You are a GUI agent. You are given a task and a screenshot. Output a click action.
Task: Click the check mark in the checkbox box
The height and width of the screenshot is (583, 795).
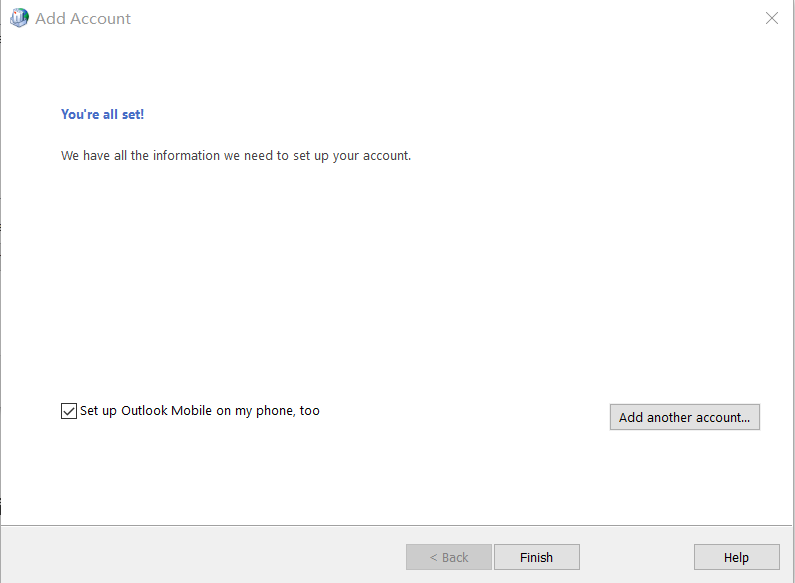[x=69, y=411]
